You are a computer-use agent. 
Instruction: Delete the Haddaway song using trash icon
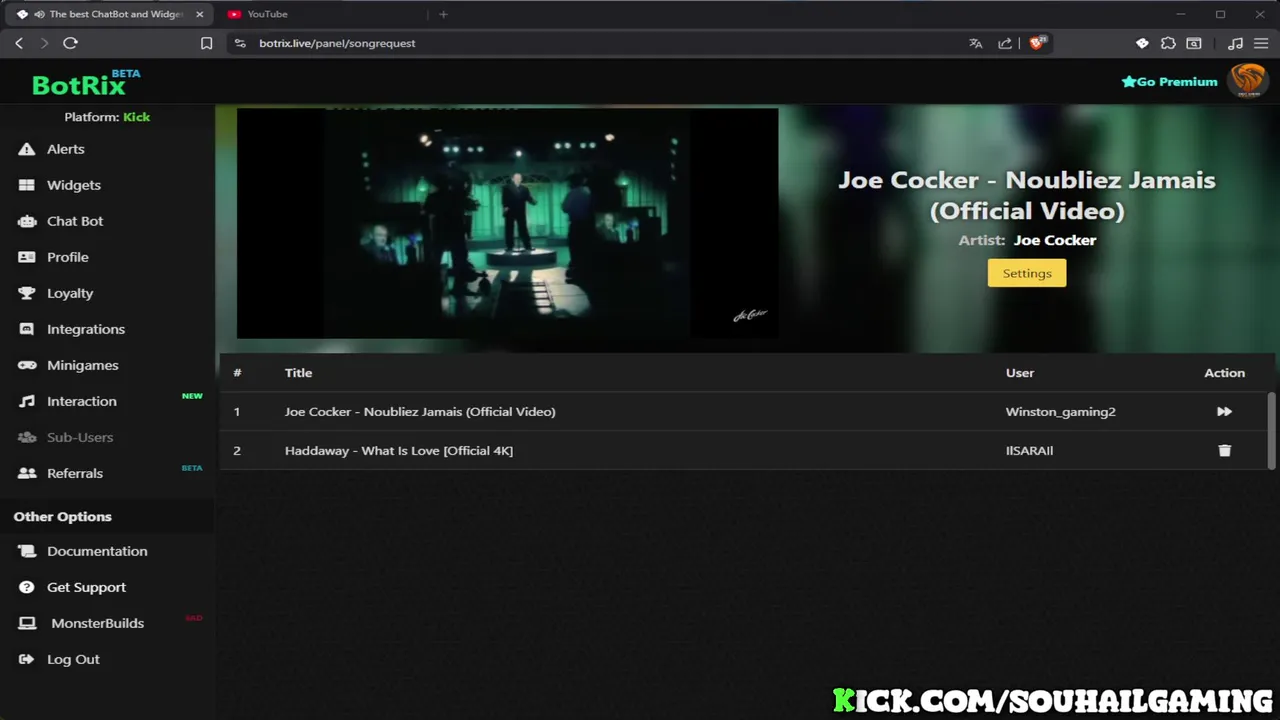coord(1224,450)
